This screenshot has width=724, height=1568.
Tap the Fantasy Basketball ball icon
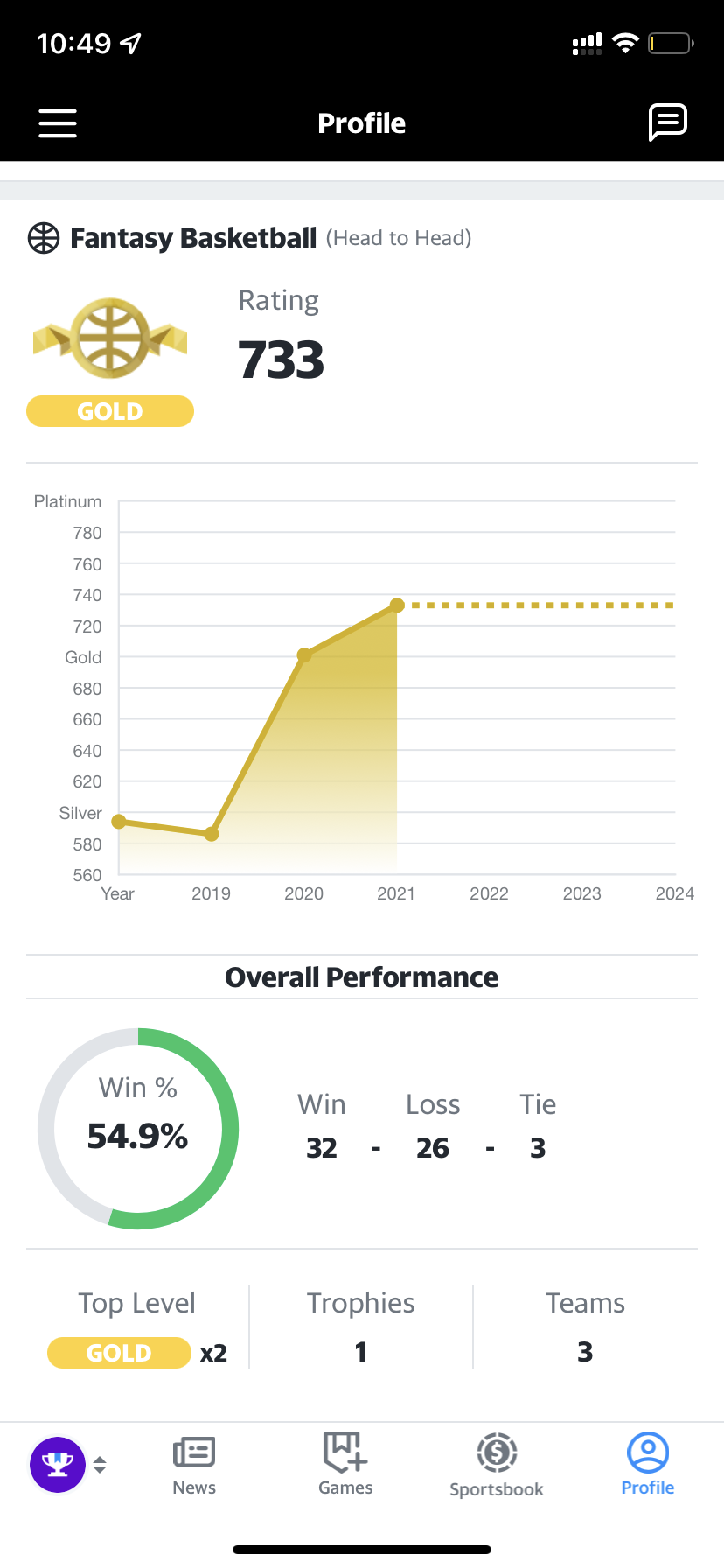point(44,238)
